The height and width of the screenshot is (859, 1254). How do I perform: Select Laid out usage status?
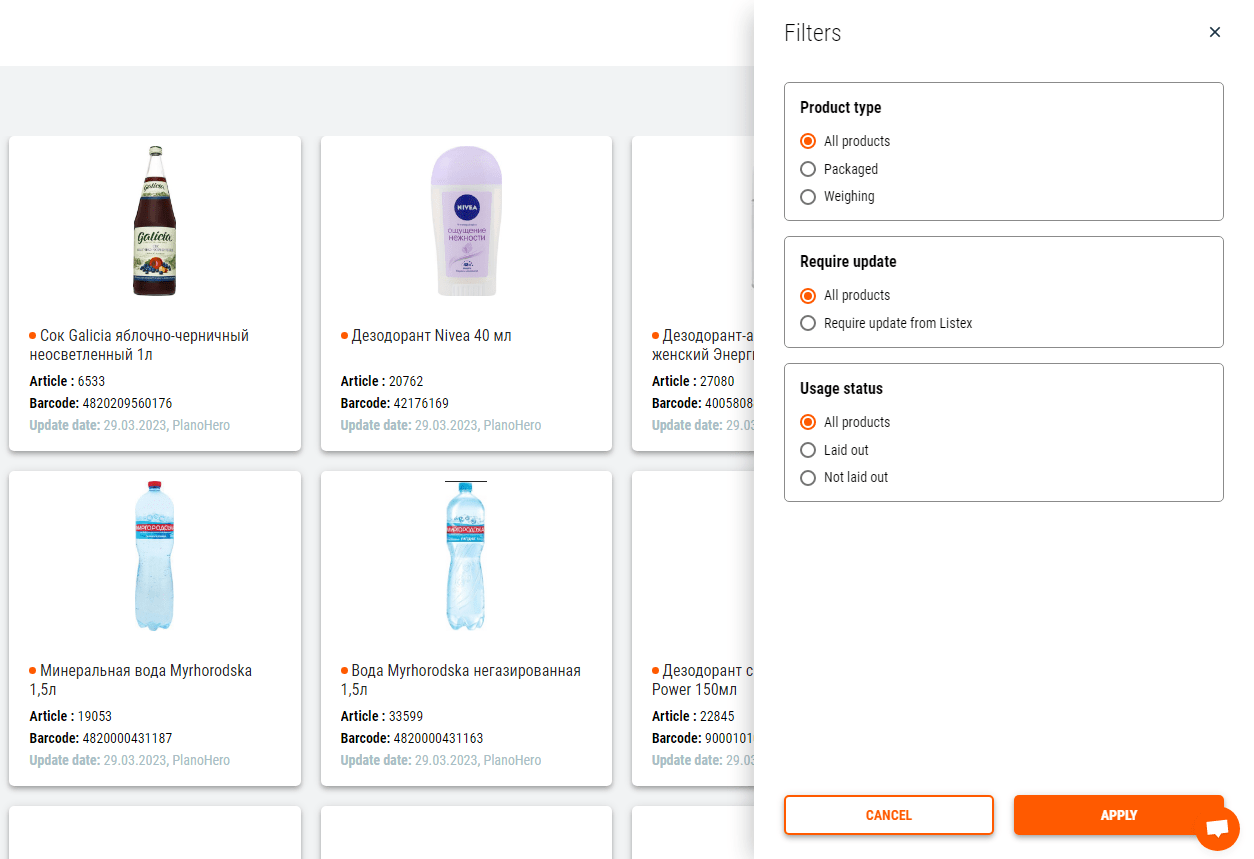[807, 450]
